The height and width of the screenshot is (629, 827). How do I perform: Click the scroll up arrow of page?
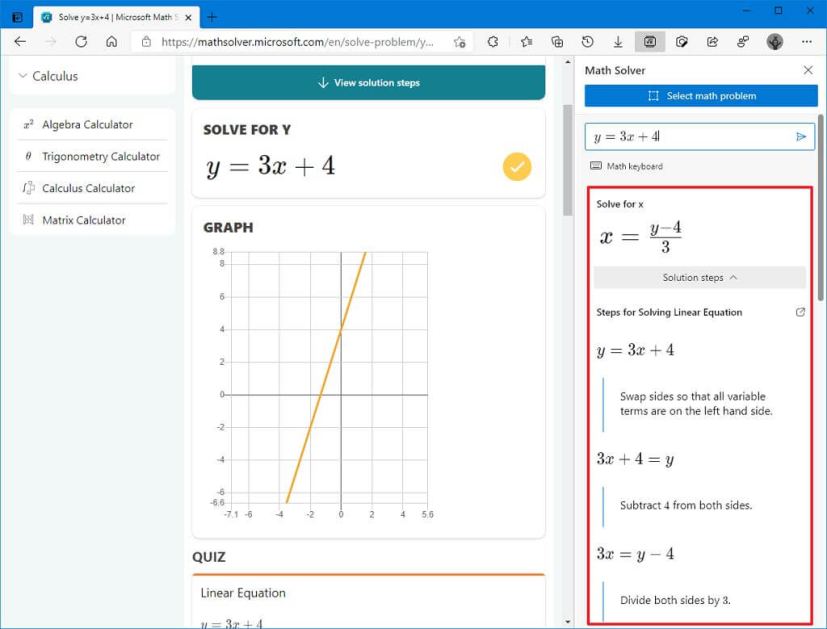568,62
